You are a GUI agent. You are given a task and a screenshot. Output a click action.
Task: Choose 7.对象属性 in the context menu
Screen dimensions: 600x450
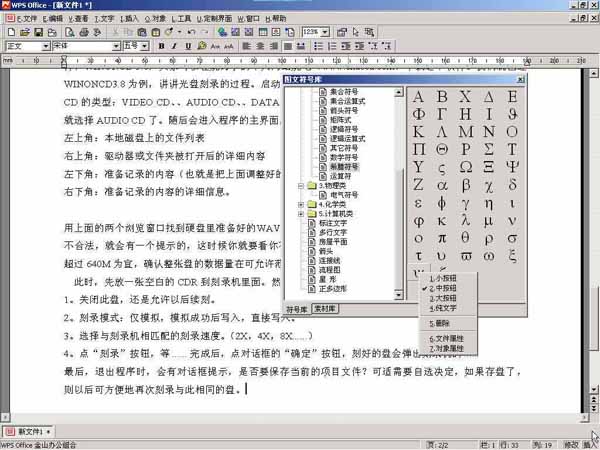447,349
